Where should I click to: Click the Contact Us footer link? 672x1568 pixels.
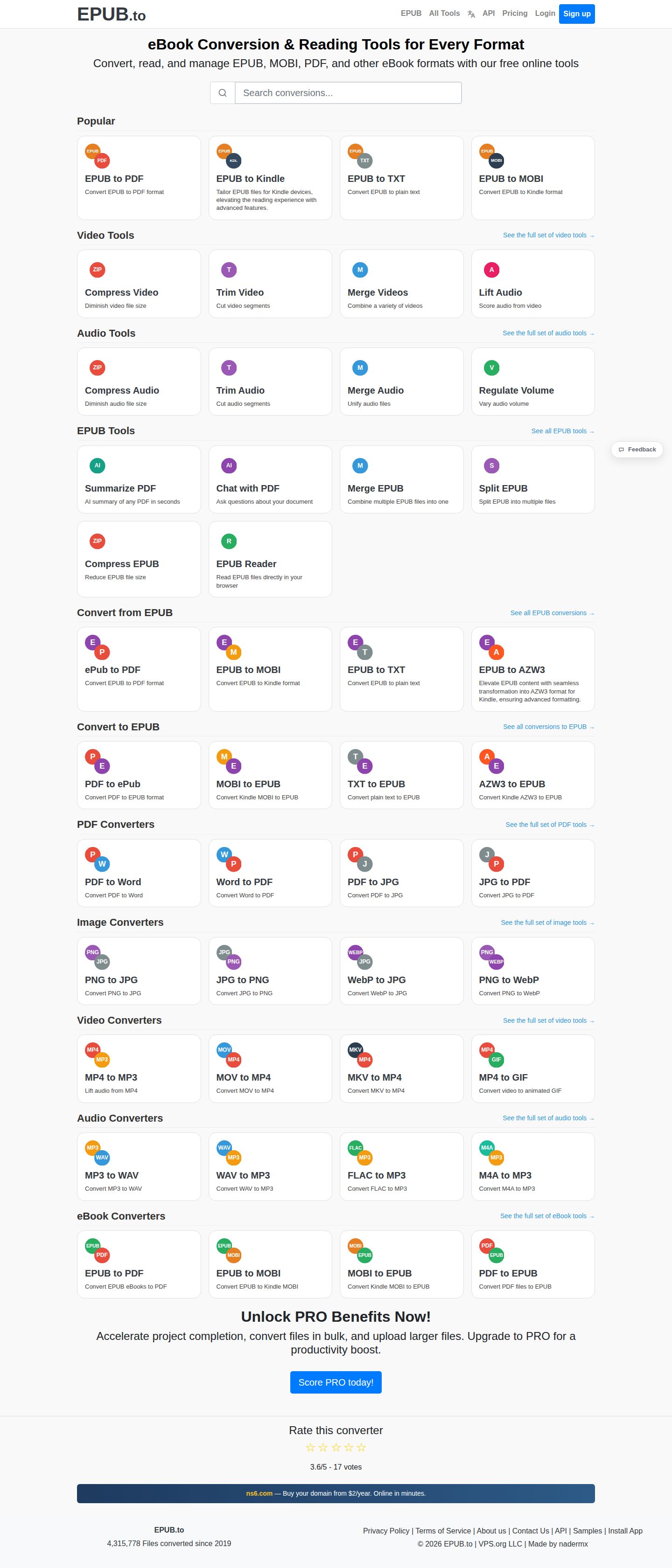tap(531, 1531)
